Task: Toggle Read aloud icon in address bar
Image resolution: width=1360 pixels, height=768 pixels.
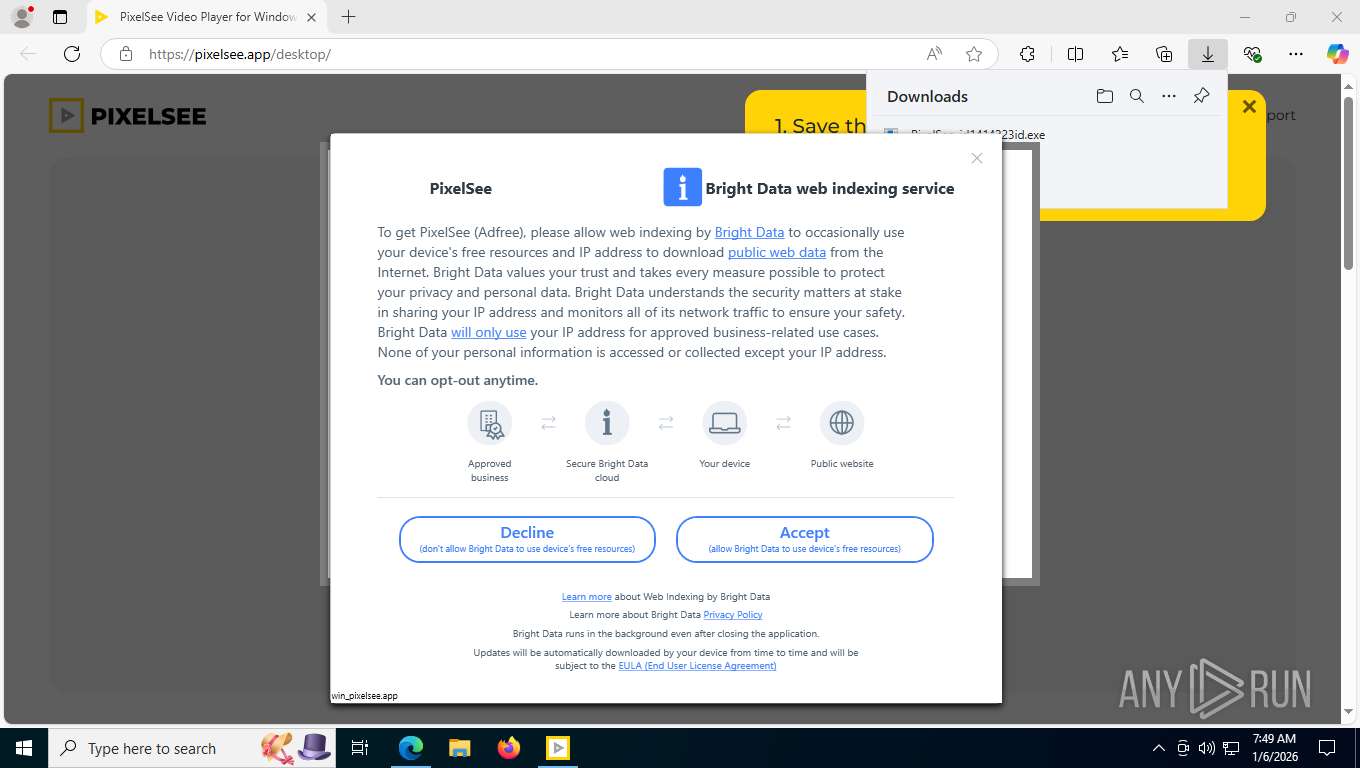Action: pos(934,54)
